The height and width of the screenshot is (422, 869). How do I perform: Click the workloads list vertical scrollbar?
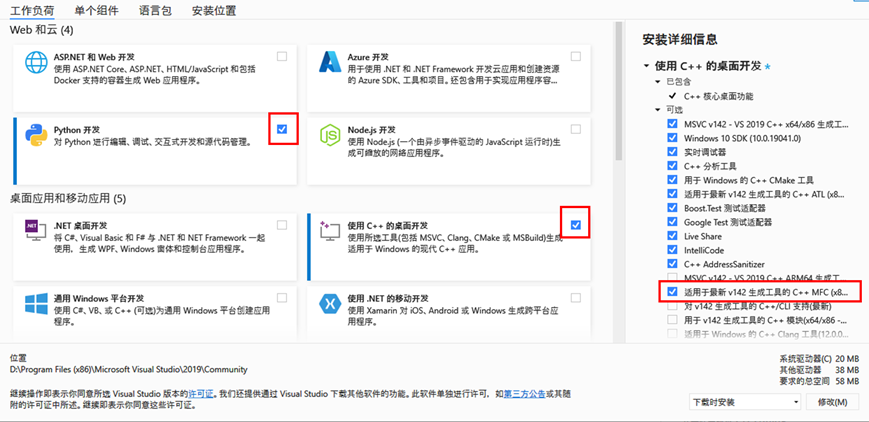[618, 91]
